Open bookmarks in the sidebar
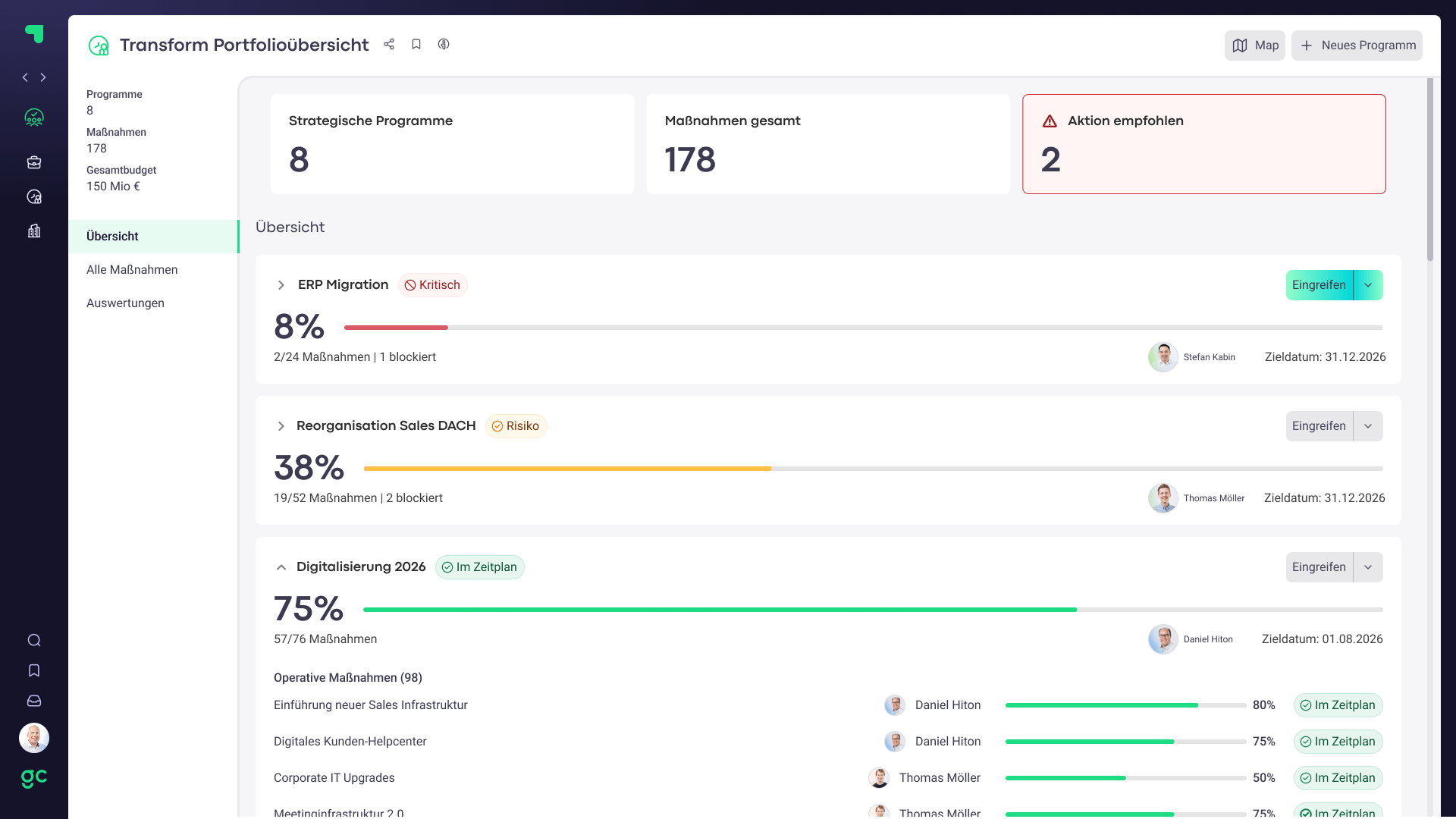This screenshot has height=819, width=1456. (x=34, y=670)
